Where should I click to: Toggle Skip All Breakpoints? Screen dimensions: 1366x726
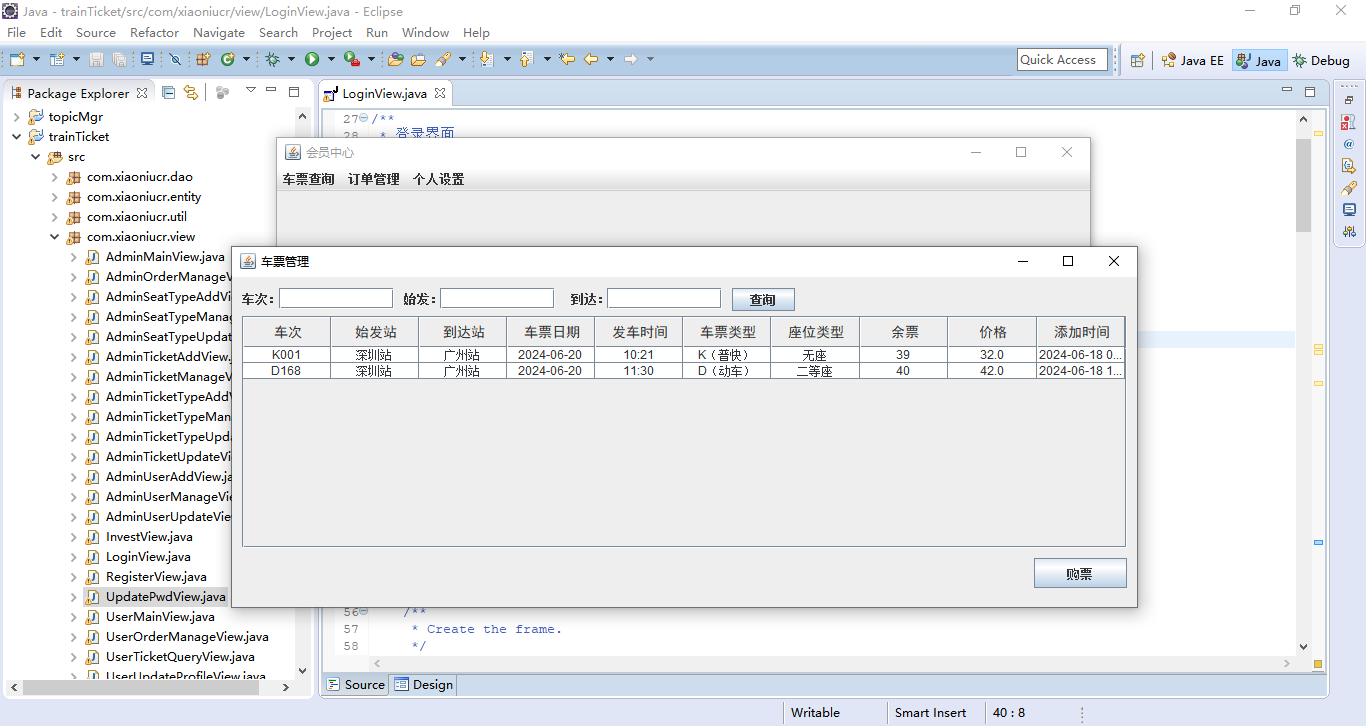pos(175,60)
